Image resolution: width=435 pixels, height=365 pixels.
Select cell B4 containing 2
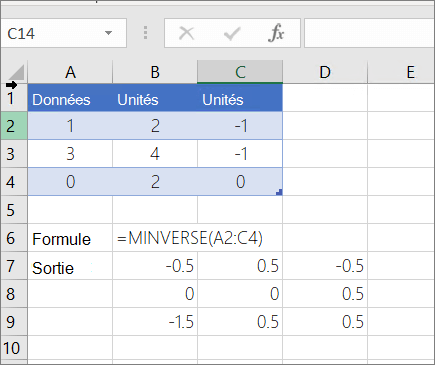155,182
